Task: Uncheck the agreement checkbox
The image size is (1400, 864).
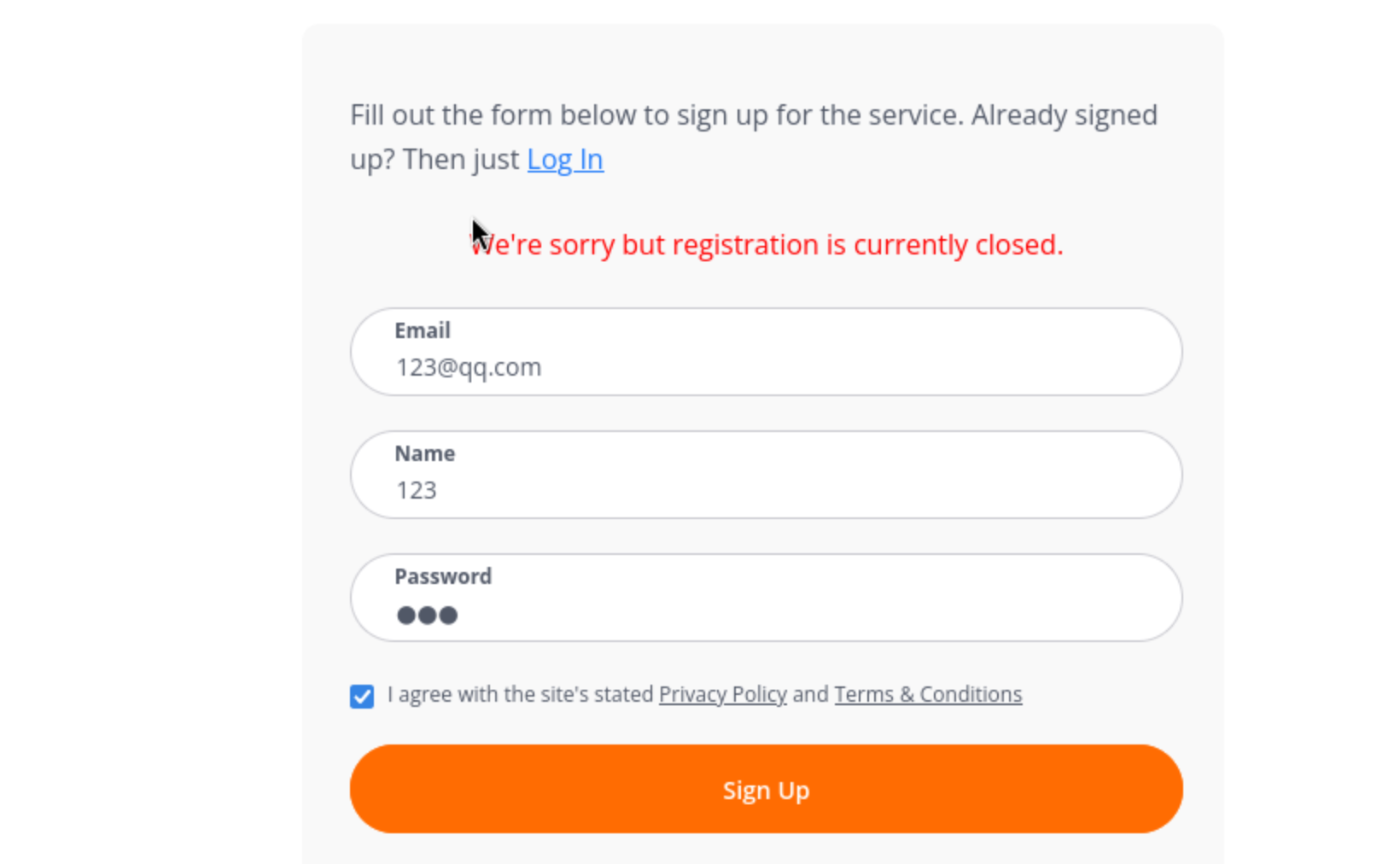Action: click(x=362, y=696)
